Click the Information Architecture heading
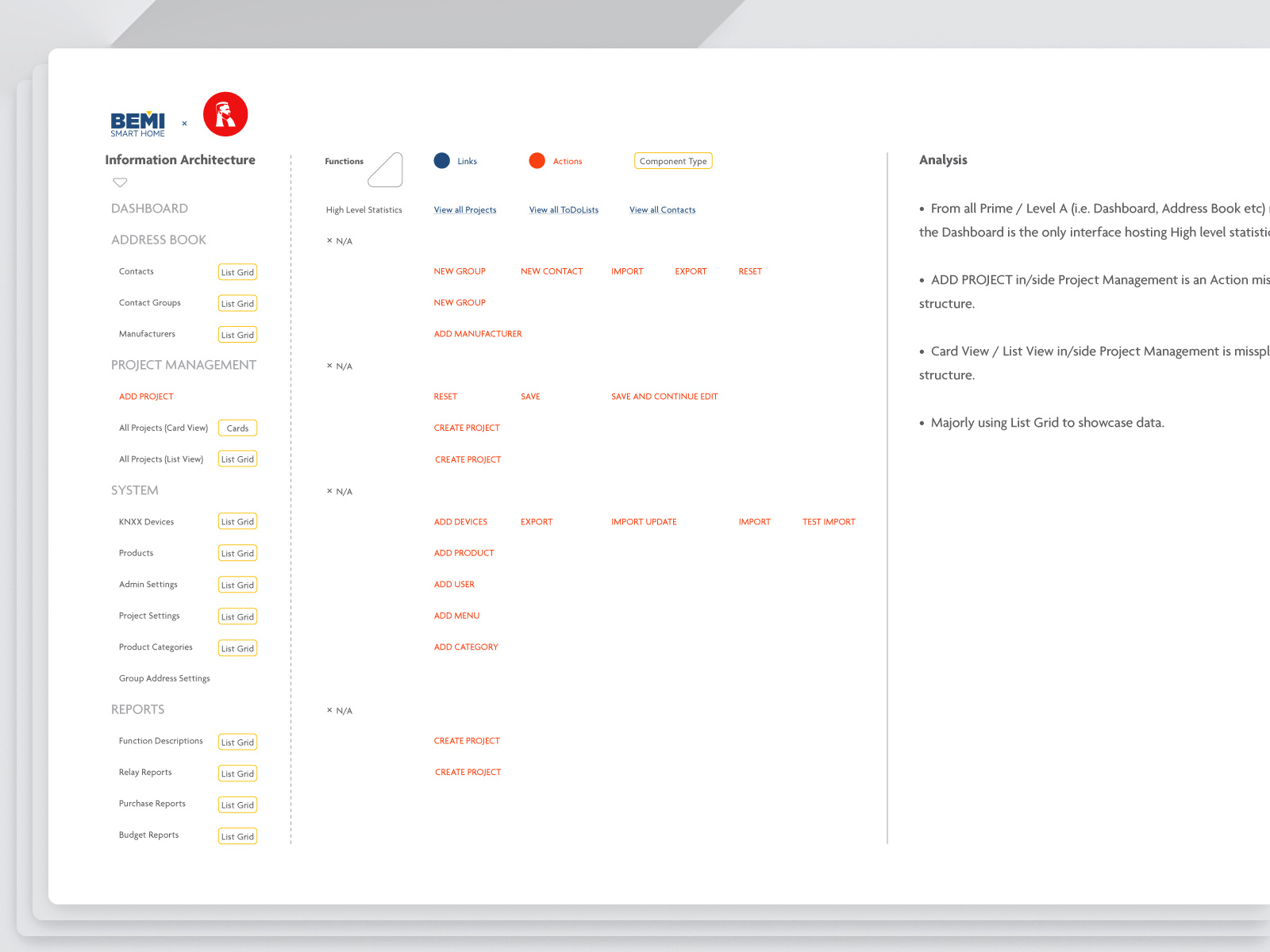The width and height of the screenshot is (1270, 952). click(x=180, y=160)
